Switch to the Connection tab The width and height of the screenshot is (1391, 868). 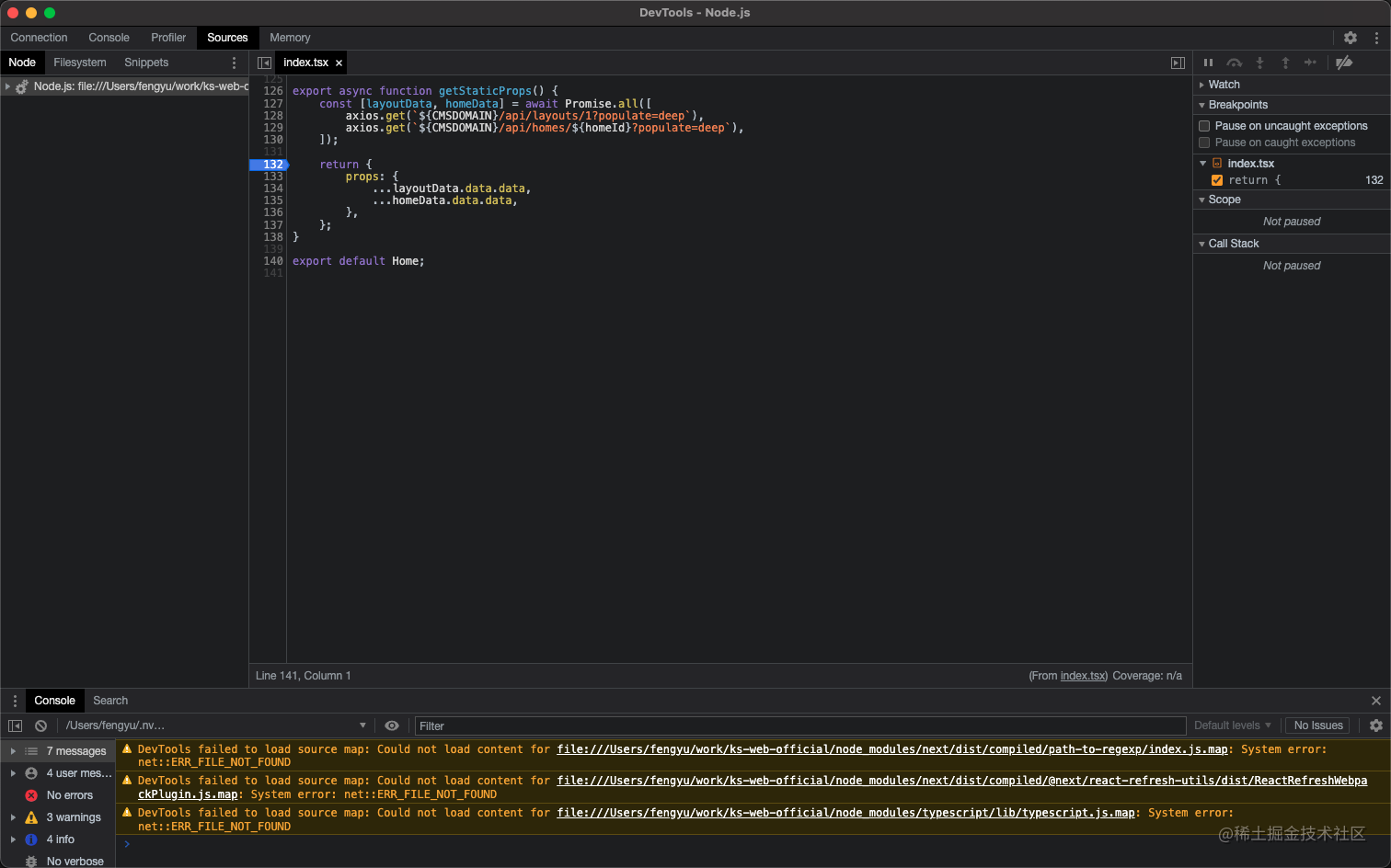(x=39, y=38)
